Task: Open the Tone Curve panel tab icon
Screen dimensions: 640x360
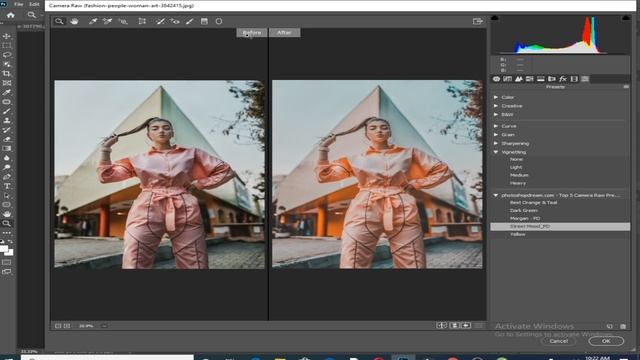Action: 507,79
